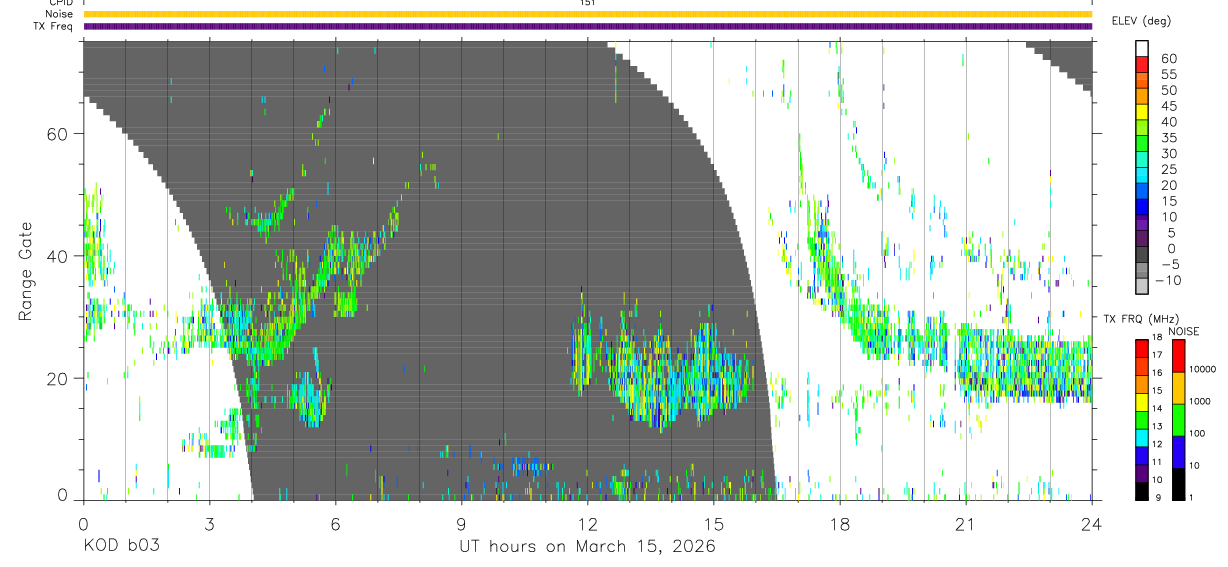
Task: Click the TX FRQ legend value '9'
Action: (x=1160, y=497)
